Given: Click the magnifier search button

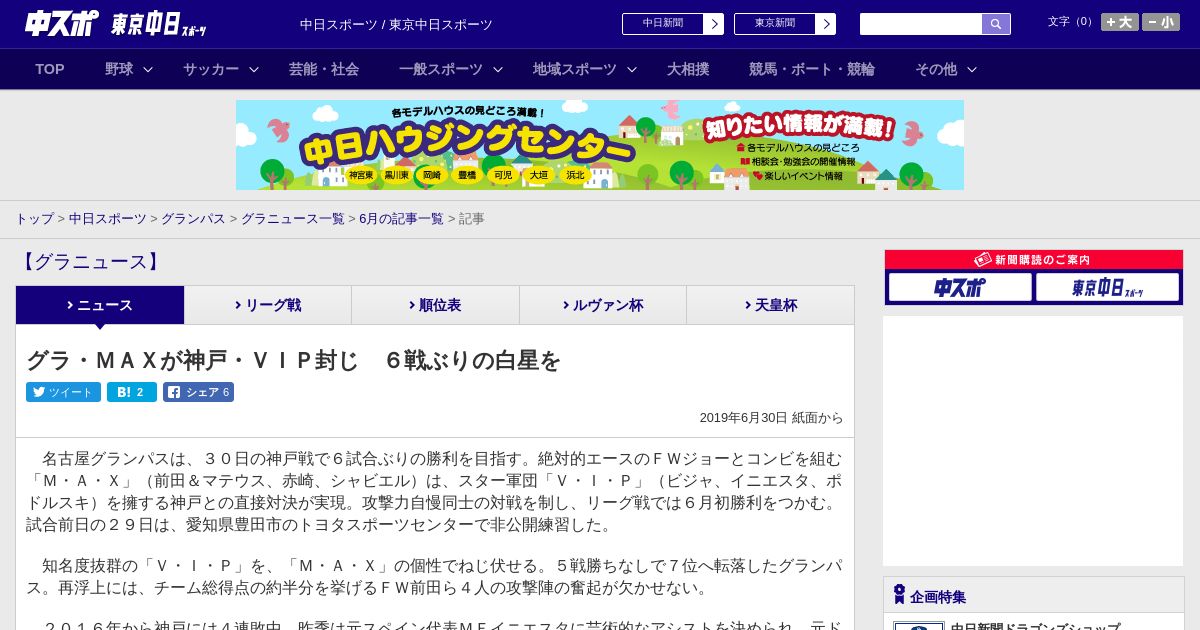Looking at the screenshot, I should point(996,24).
